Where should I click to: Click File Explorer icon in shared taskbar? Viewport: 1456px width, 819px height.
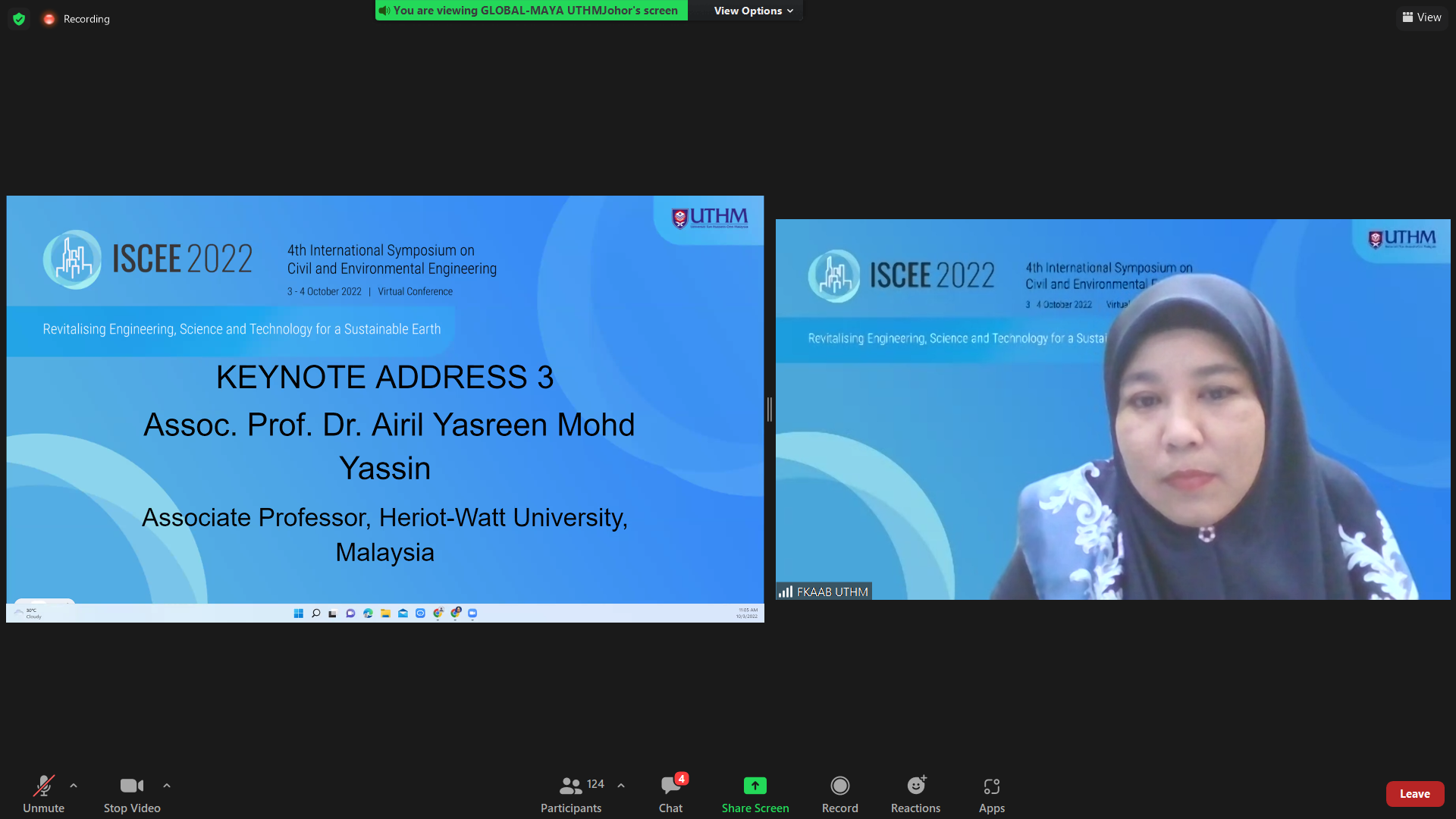[385, 613]
